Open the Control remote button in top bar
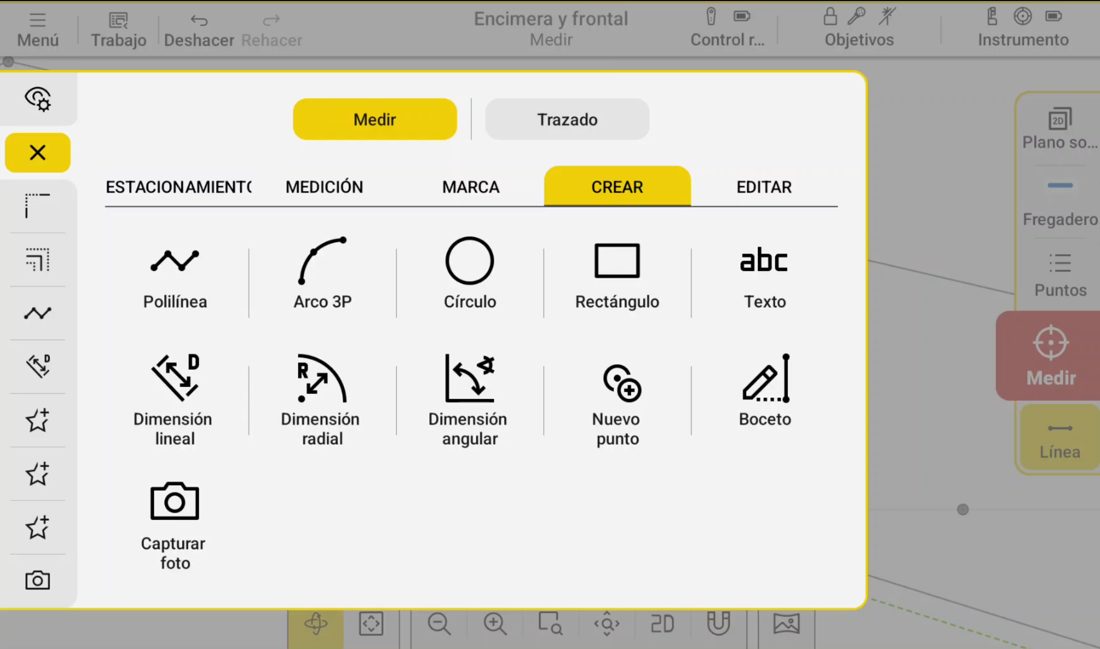Image resolution: width=1100 pixels, height=649 pixels. click(727, 28)
